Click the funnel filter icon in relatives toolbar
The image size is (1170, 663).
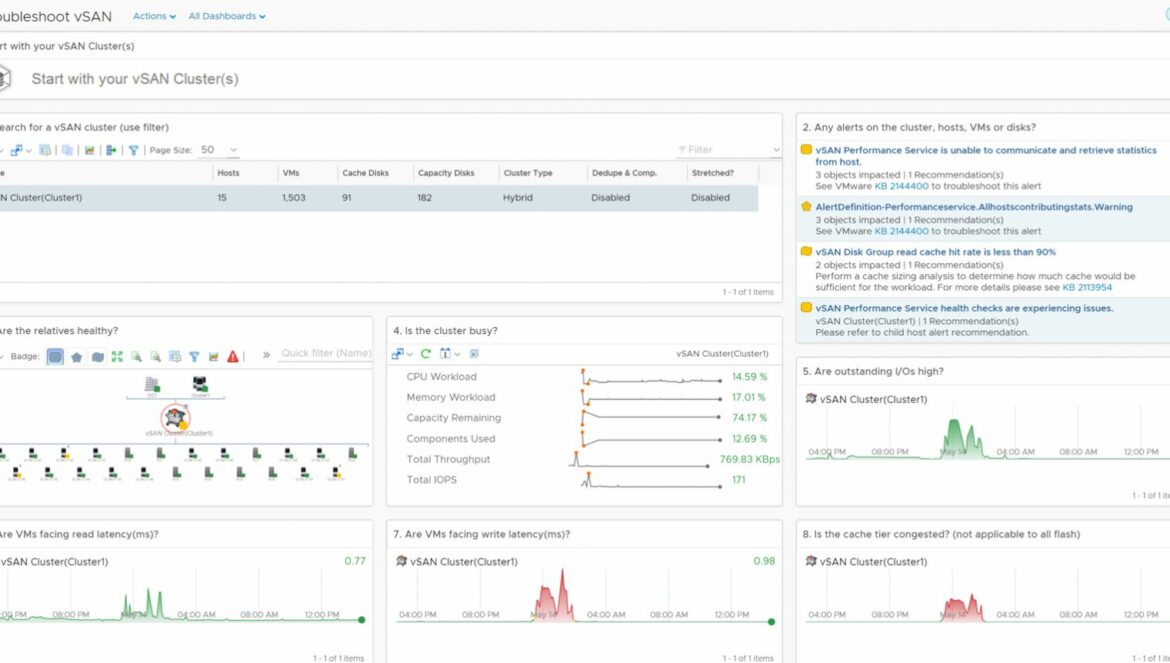click(x=194, y=356)
